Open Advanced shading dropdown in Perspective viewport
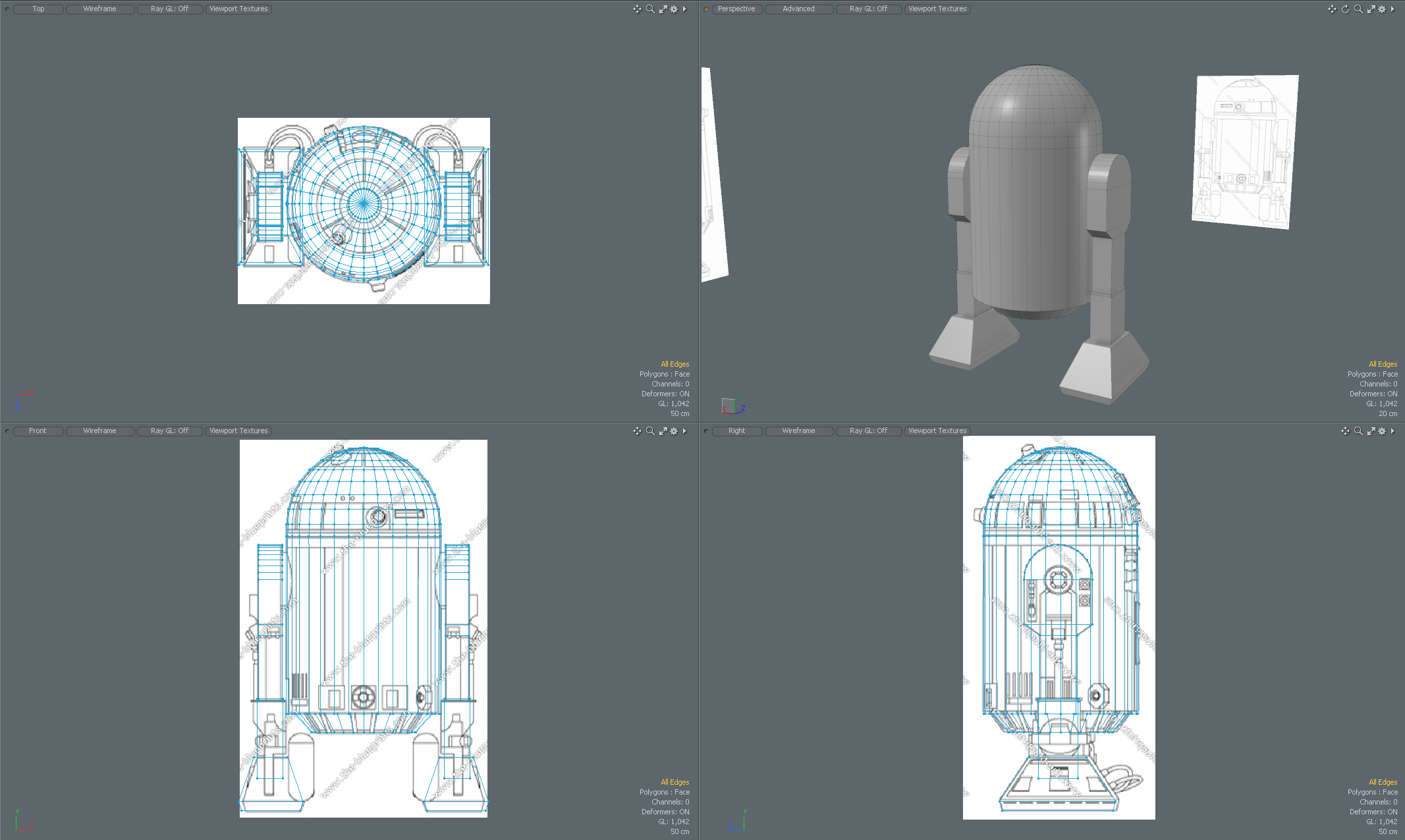The width and height of the screenshot is (1405, 840). 798,9
